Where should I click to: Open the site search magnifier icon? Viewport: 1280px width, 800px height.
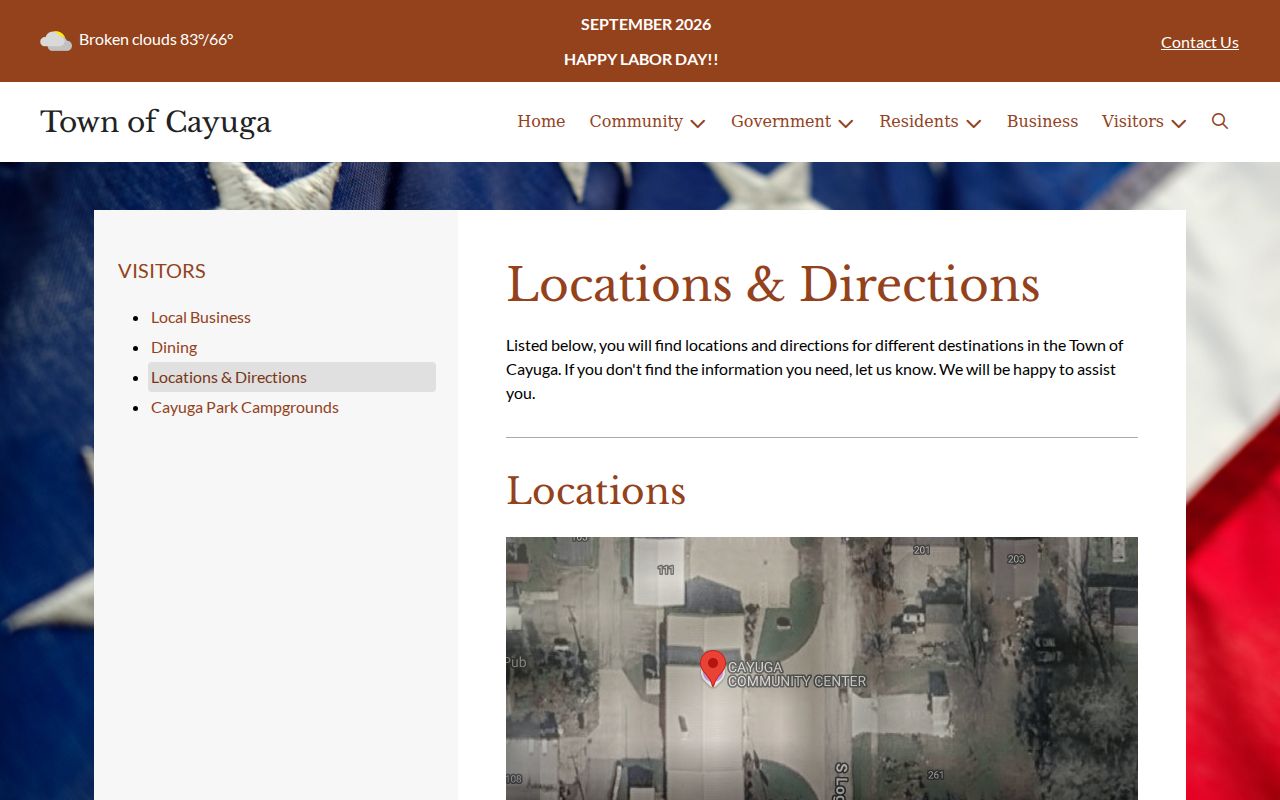click(x=1220, y=121)
